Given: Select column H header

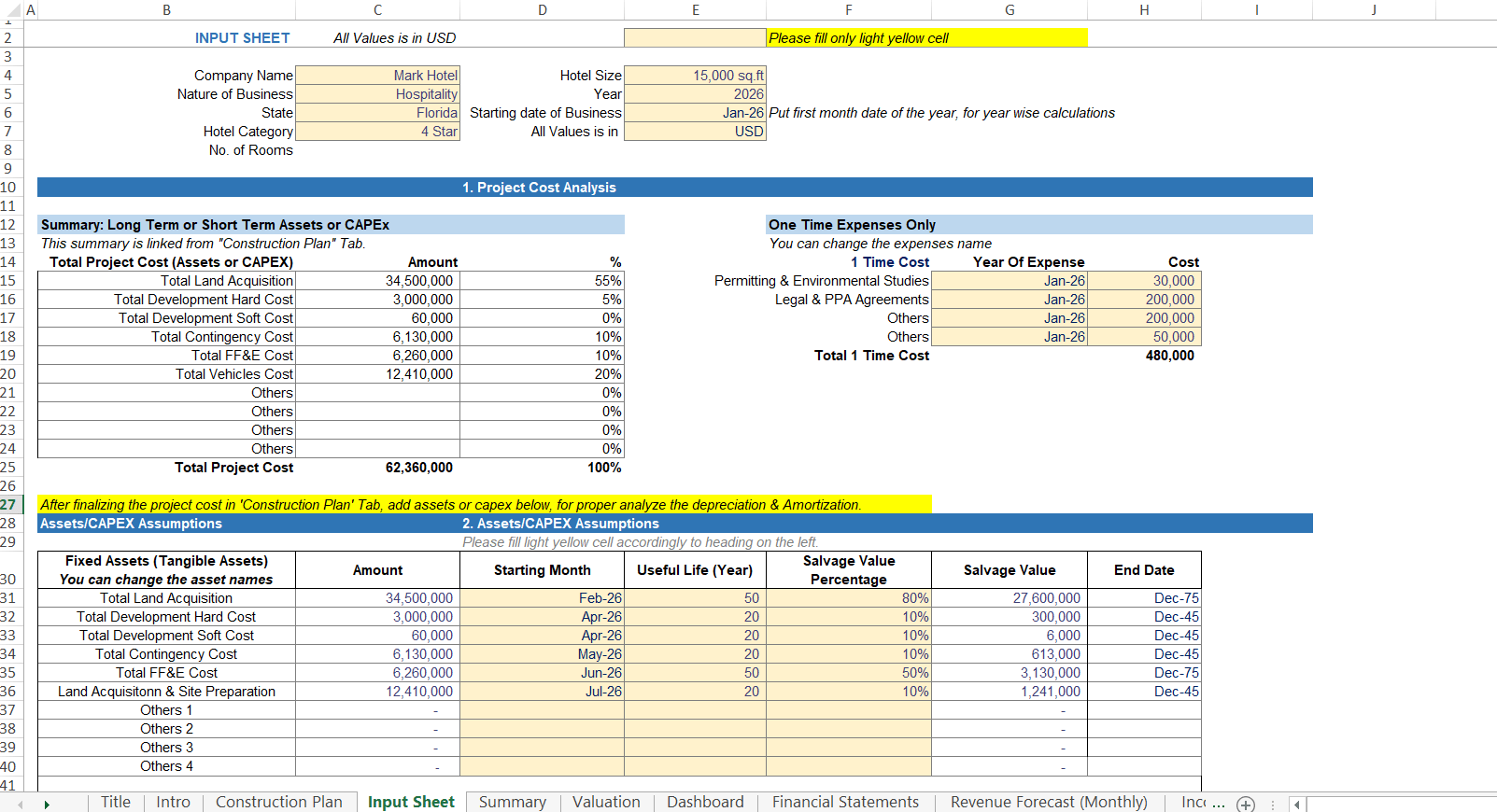Looking at the screenshot, I should click(1144, 10).
